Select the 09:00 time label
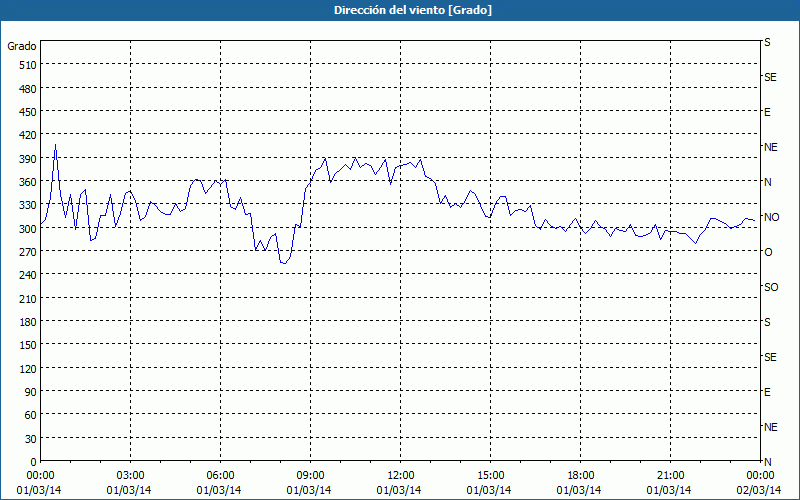This screenshot has width=800, height=500. pos(310,476)
